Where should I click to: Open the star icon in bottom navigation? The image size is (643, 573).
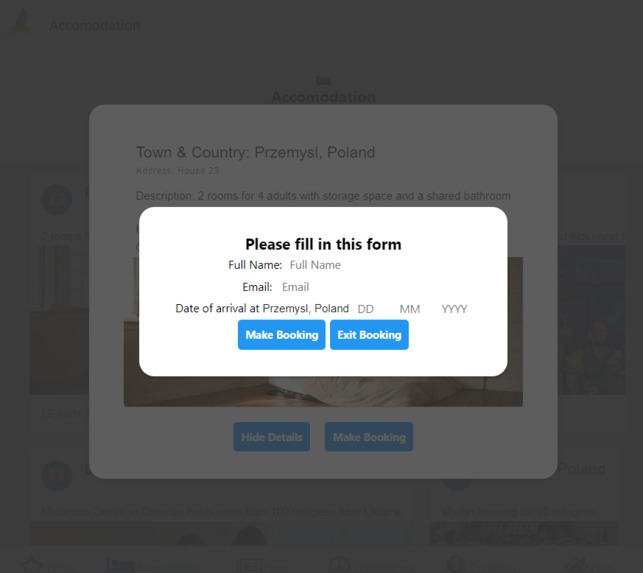32,565
